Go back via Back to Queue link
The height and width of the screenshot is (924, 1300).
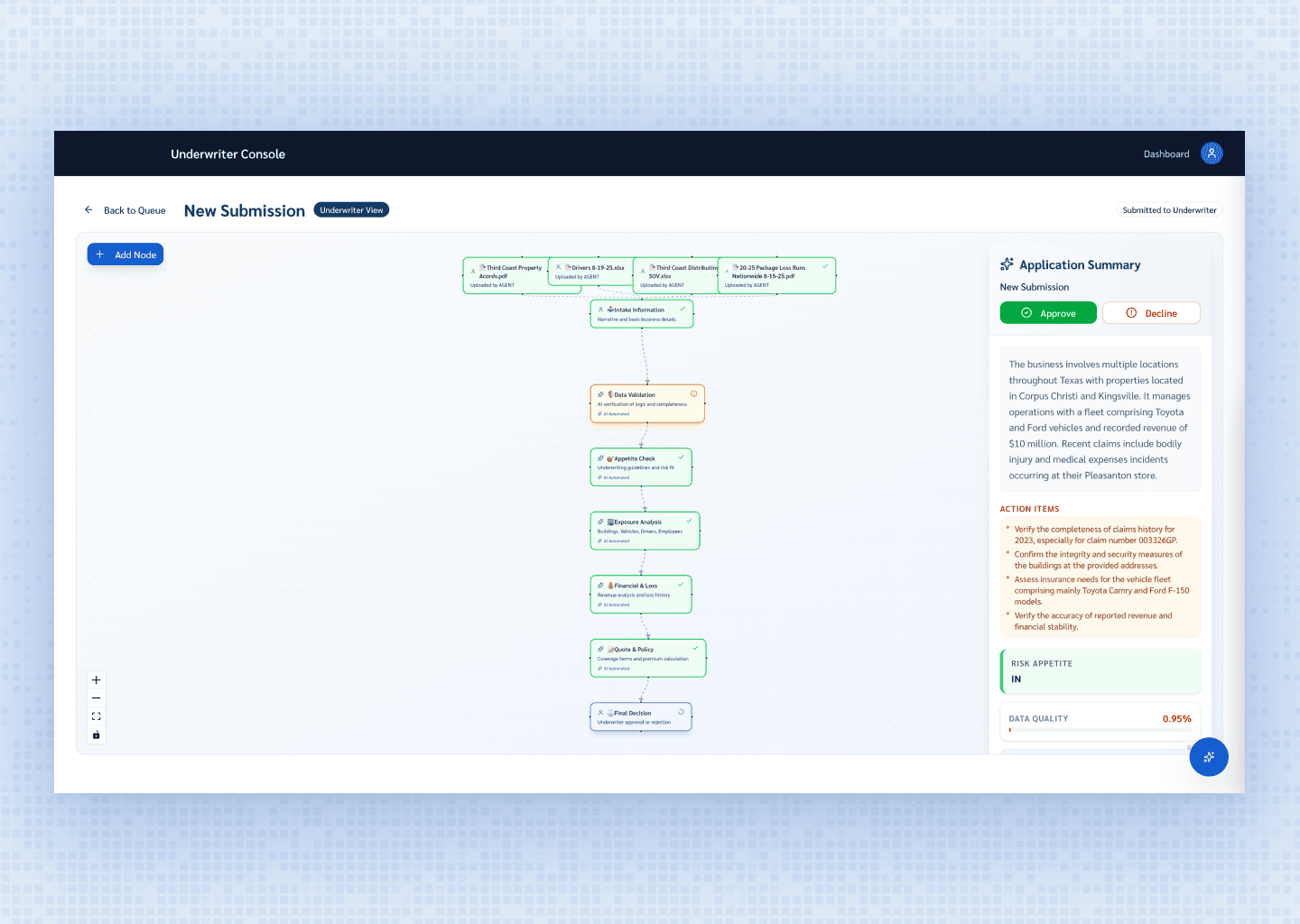pos(135,211)
